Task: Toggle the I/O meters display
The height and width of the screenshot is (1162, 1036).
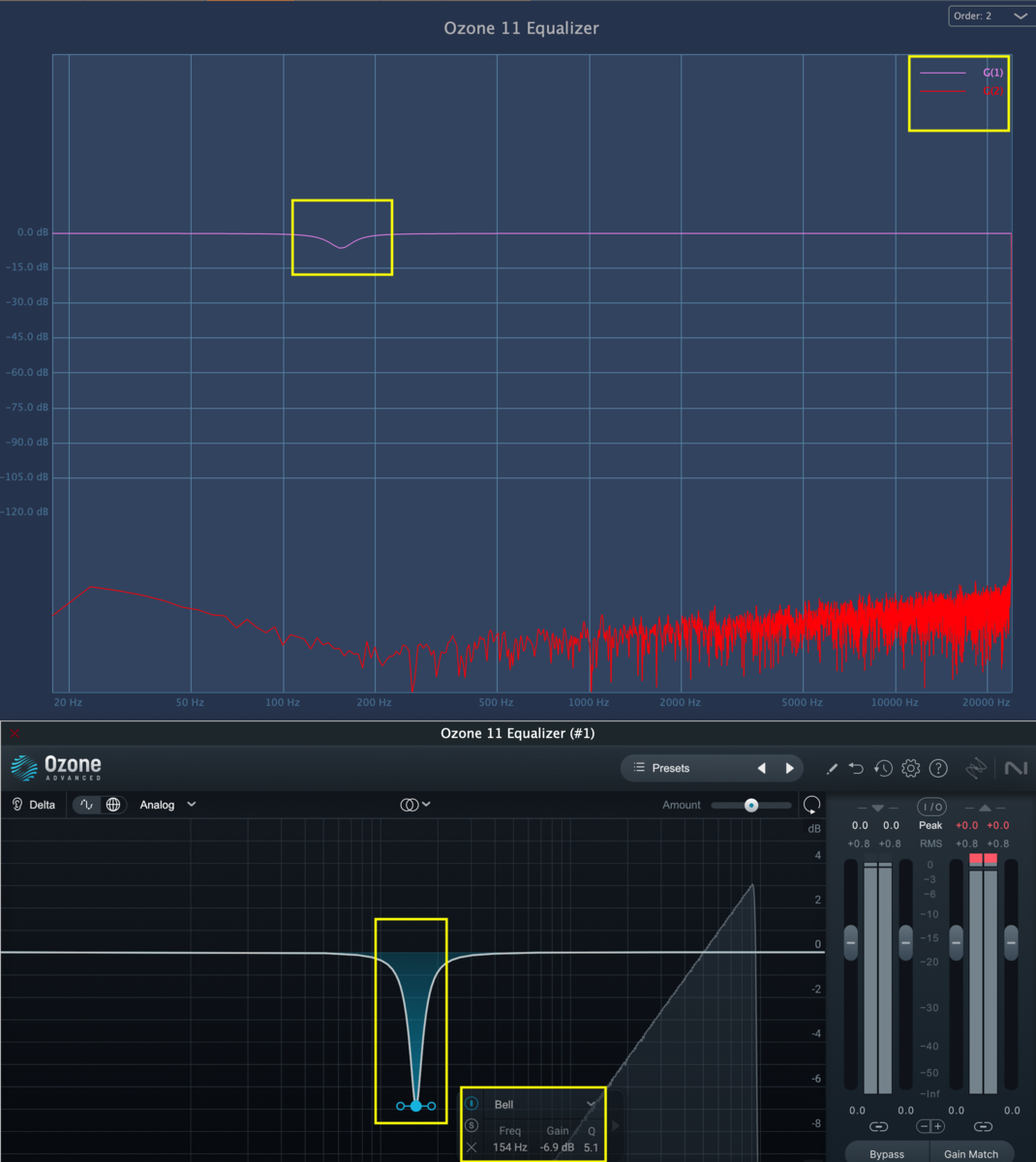Action: [929, 806]
